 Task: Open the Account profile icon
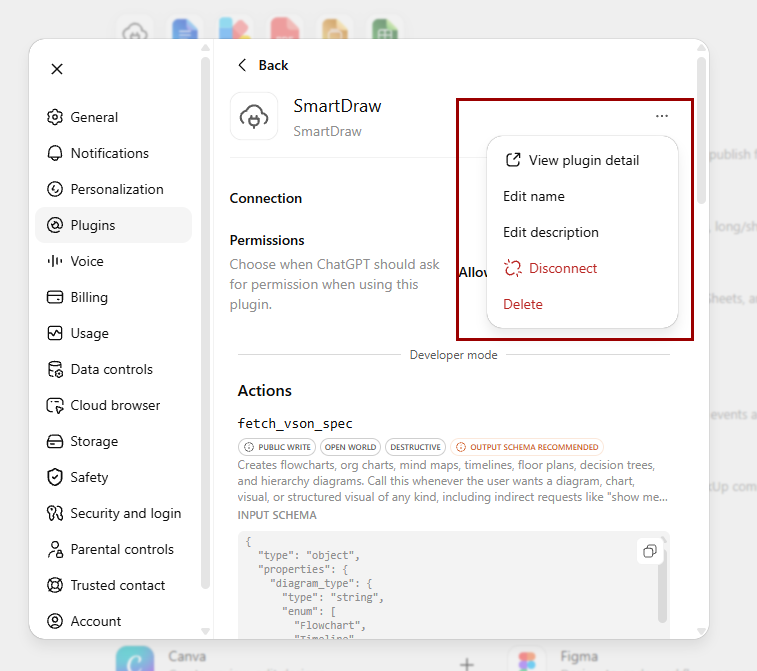(x=55, y=621)
